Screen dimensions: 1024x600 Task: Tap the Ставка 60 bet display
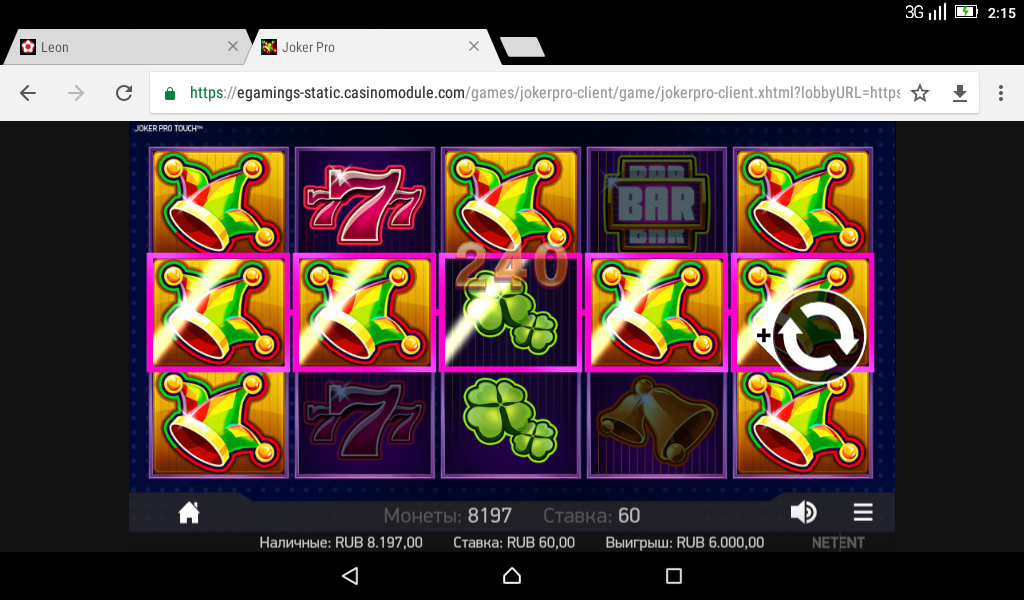[x=591, y=516]
